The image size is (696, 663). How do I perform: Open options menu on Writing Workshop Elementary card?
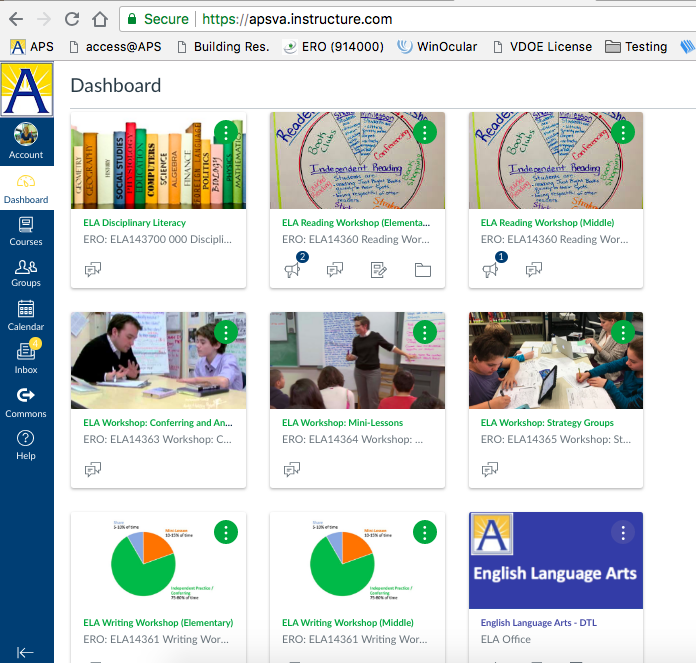(226, 532)
